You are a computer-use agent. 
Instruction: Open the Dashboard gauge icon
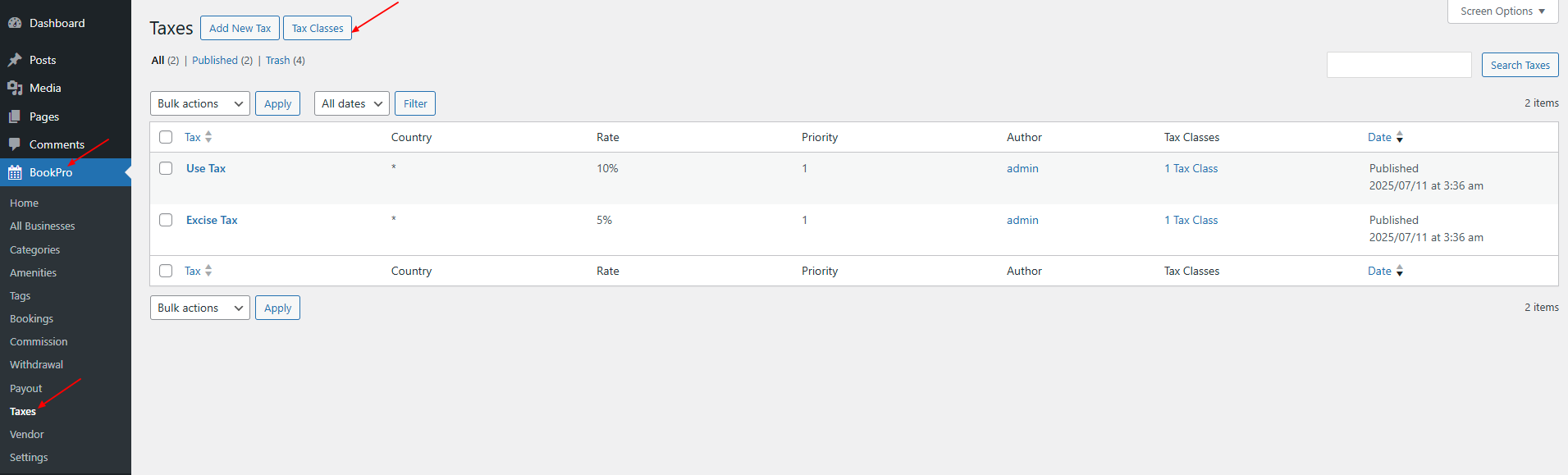(15, 23)
